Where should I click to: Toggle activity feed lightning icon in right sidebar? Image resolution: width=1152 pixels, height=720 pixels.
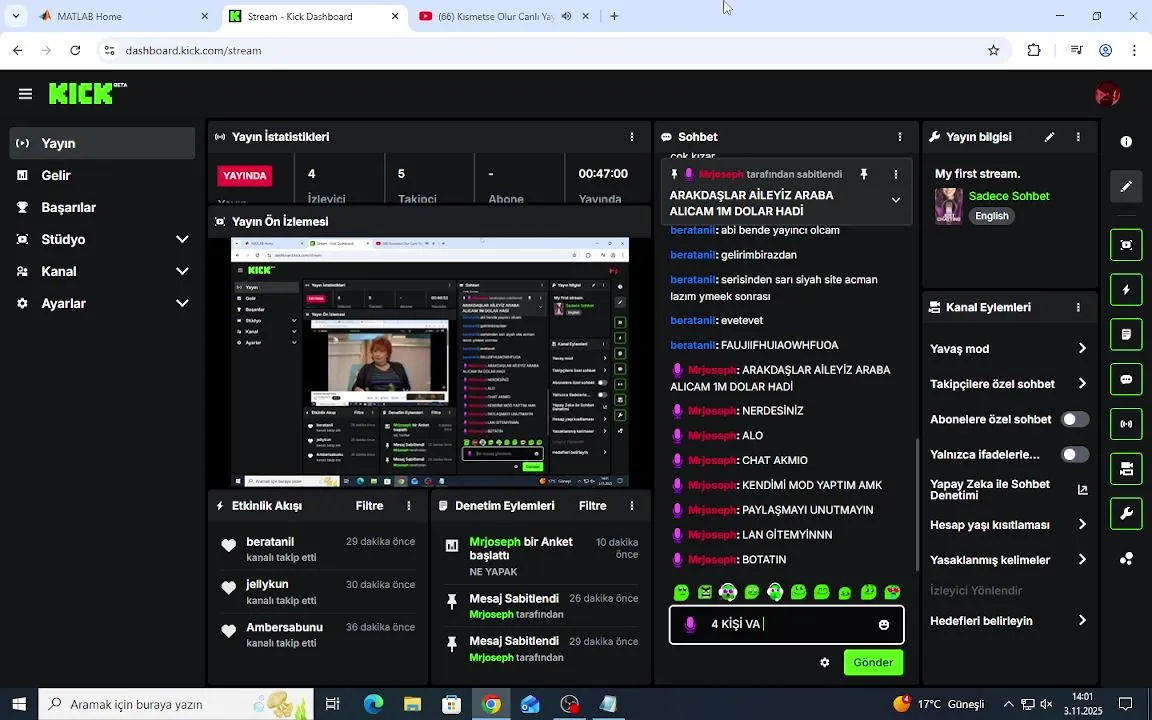(1126, 289)
